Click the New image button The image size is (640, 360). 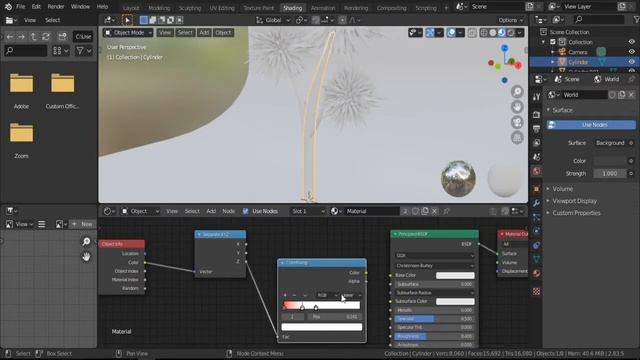pos(82,224)
